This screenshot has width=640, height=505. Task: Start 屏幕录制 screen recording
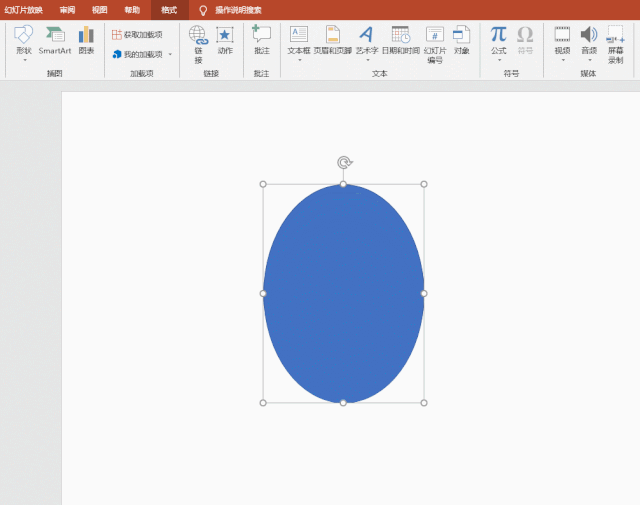click(615, 44)
